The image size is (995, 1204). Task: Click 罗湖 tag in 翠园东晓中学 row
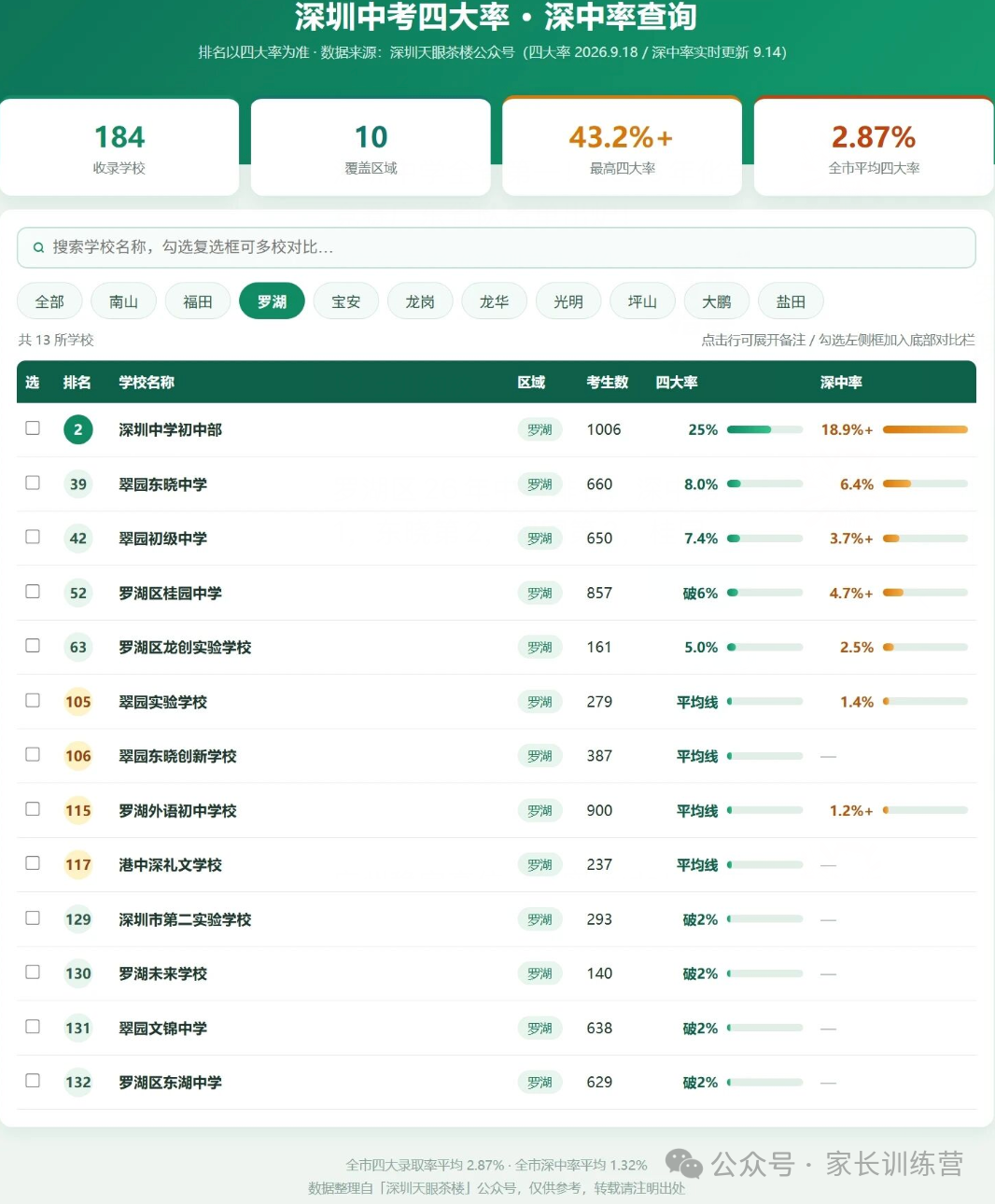tap(540, 484)
